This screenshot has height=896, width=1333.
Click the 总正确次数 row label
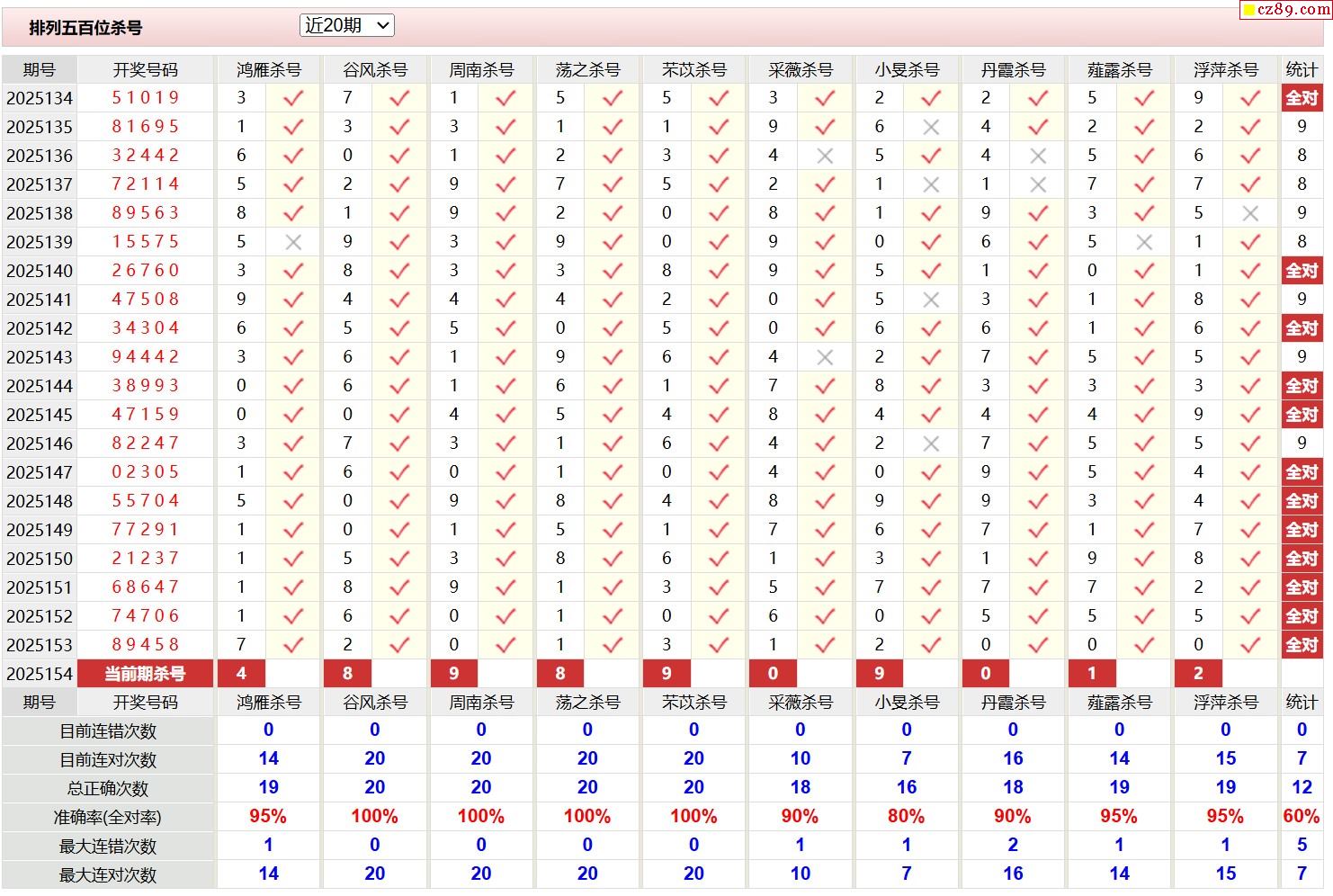tap(108, 789)
